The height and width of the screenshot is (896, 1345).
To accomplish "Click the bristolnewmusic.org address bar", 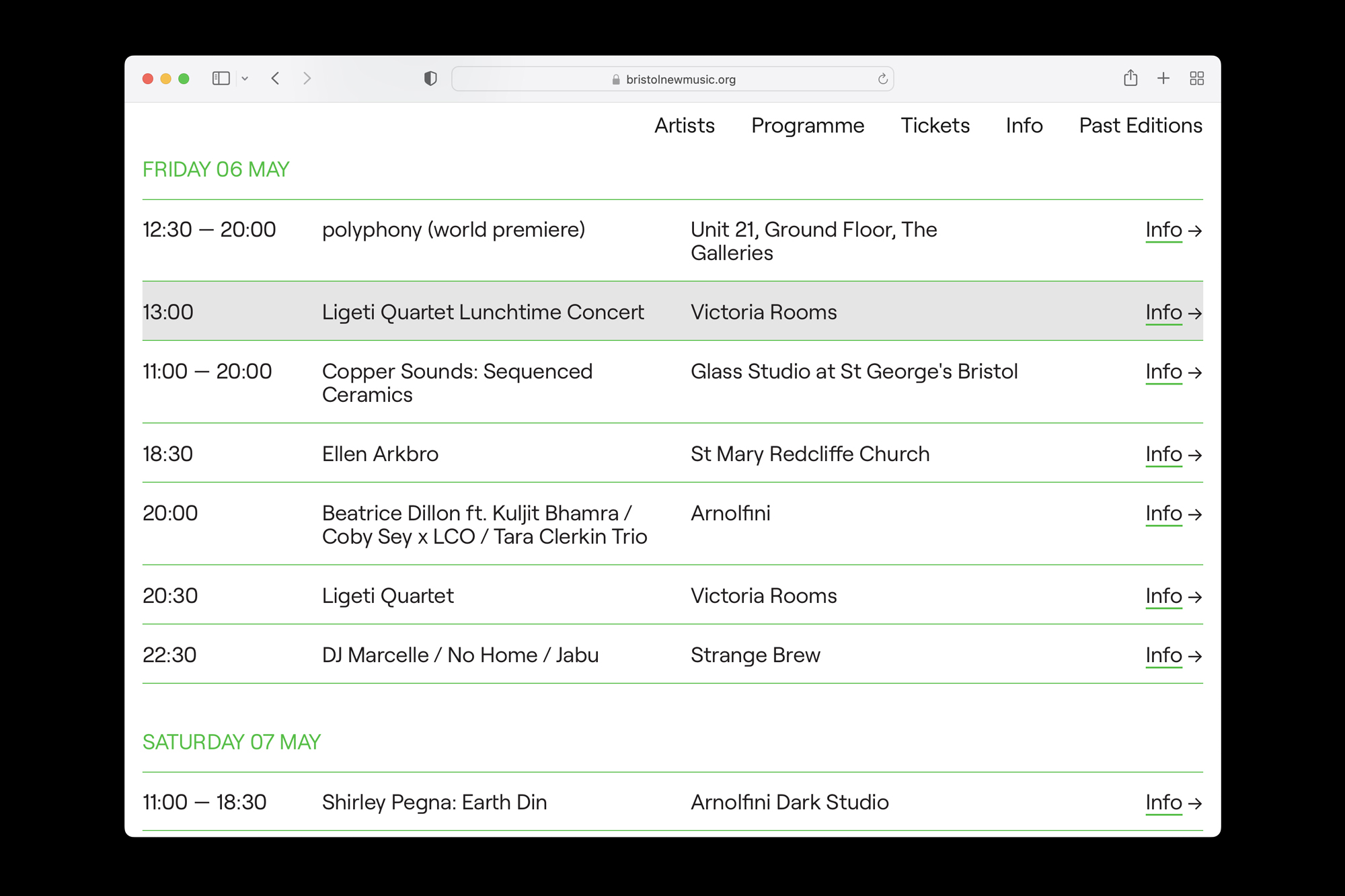I will 672,79.
